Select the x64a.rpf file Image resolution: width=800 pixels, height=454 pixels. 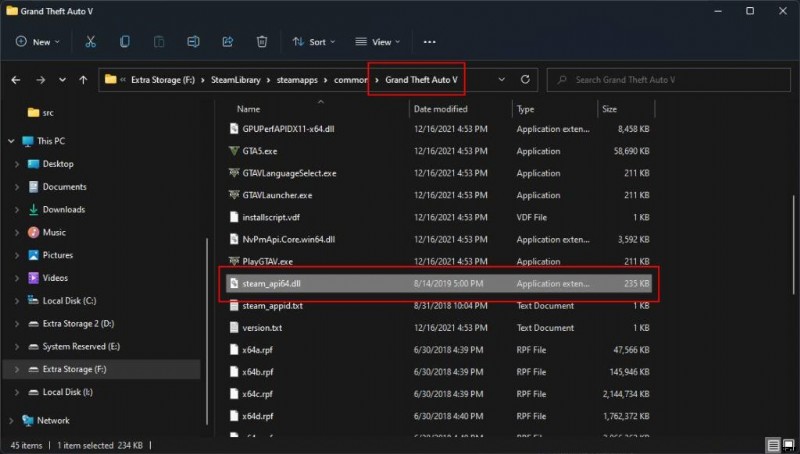(x=258, y=350)
